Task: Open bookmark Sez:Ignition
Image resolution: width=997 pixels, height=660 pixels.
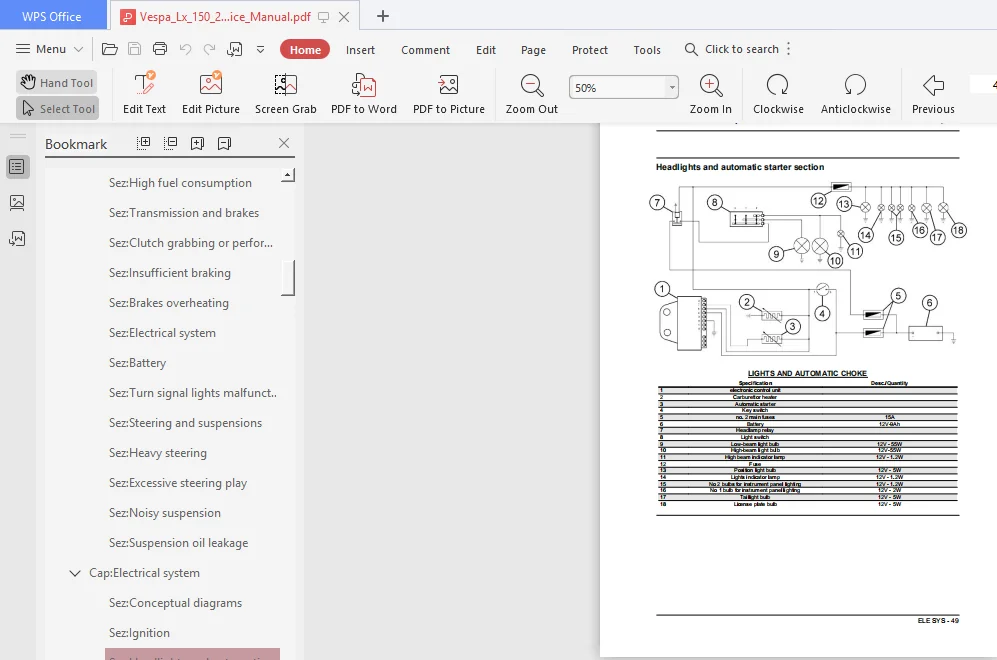Action: (139, 633)
